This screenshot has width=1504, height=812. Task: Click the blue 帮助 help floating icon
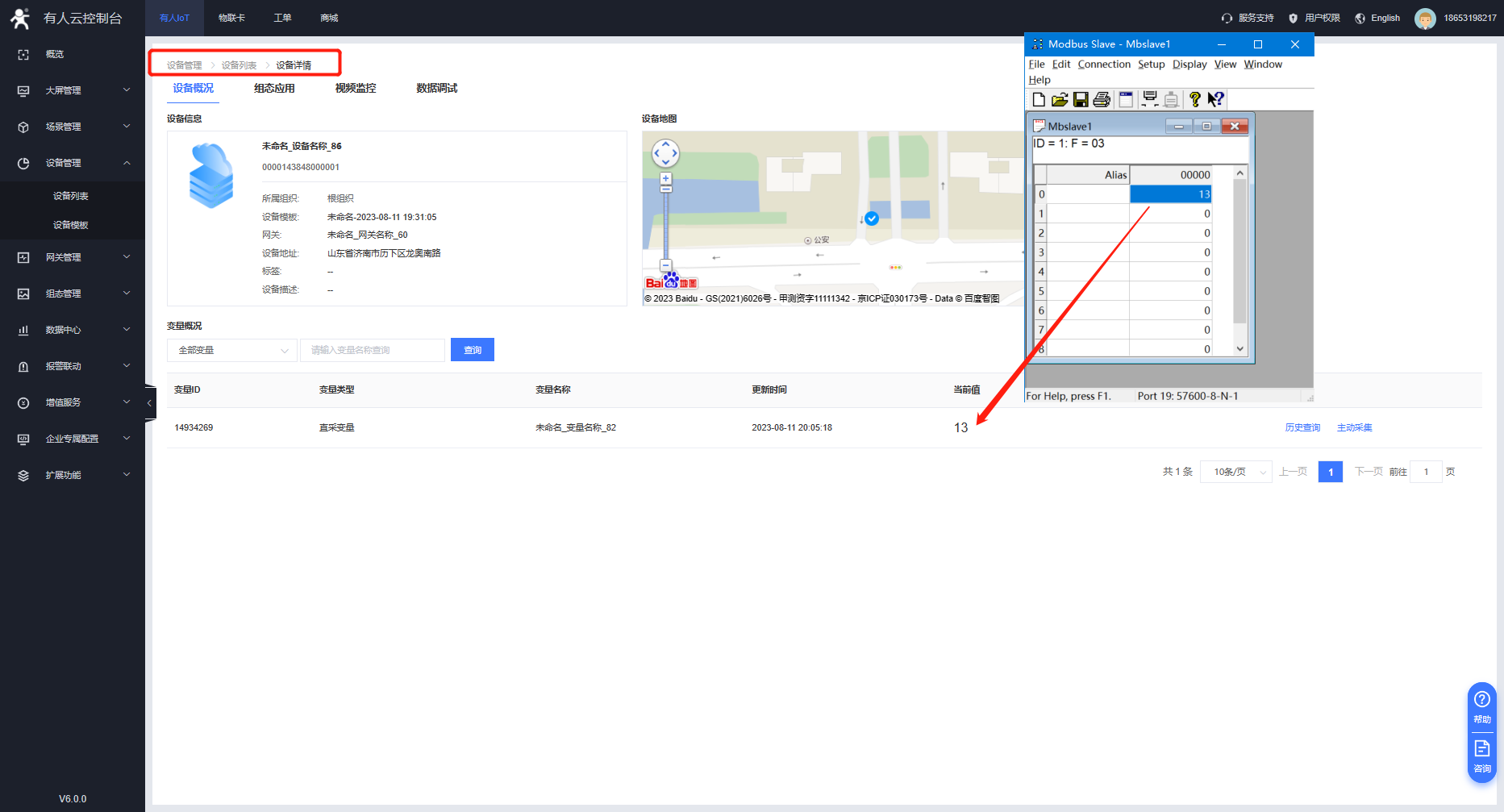point(1481,706)
